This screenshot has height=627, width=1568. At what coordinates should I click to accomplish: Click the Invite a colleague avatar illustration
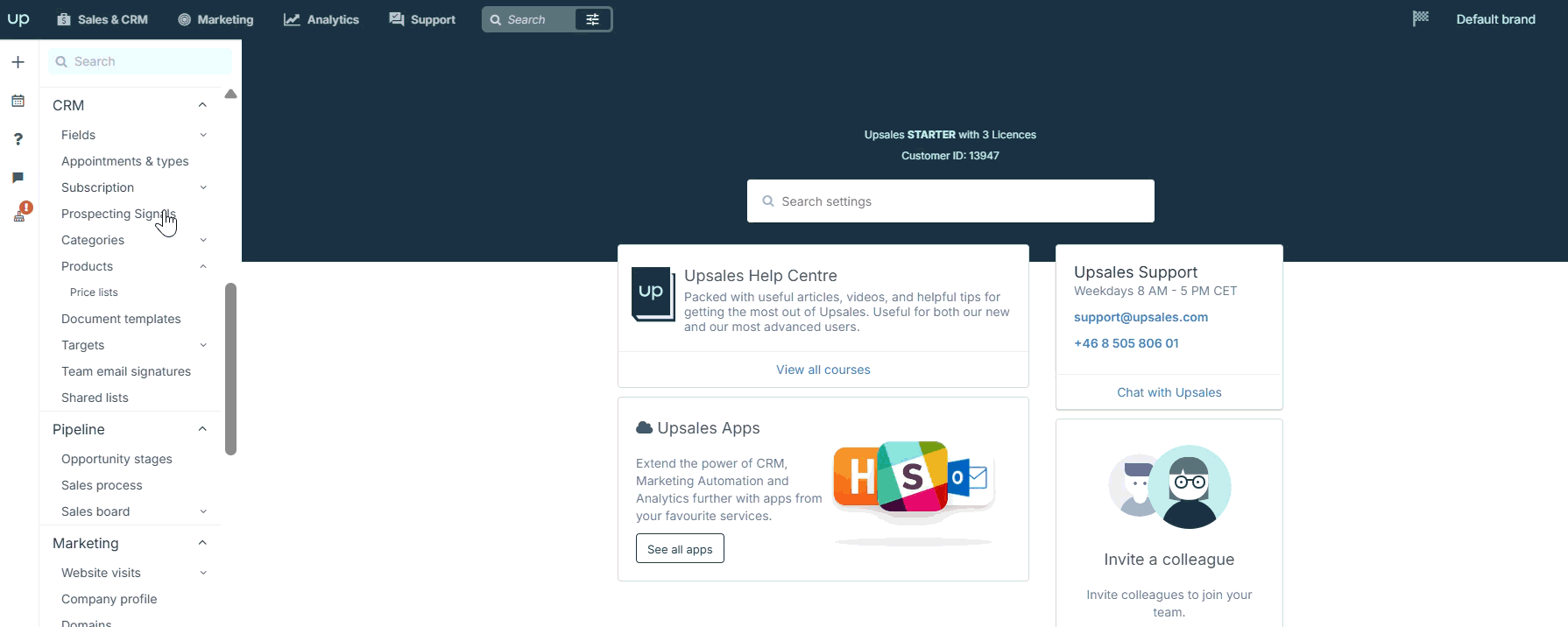tap(1169, 487)
